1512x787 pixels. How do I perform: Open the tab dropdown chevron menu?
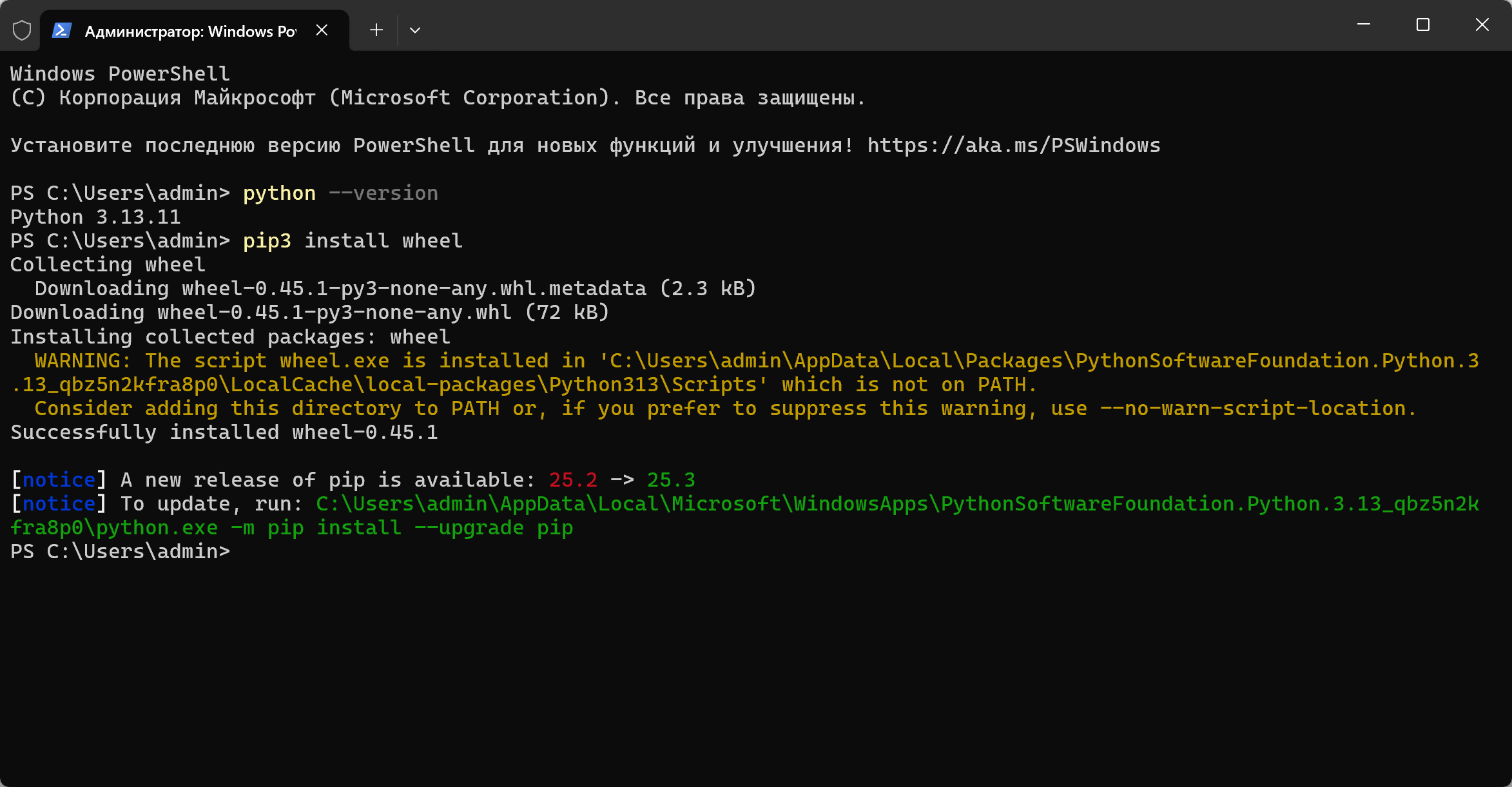tap(415, 30)
